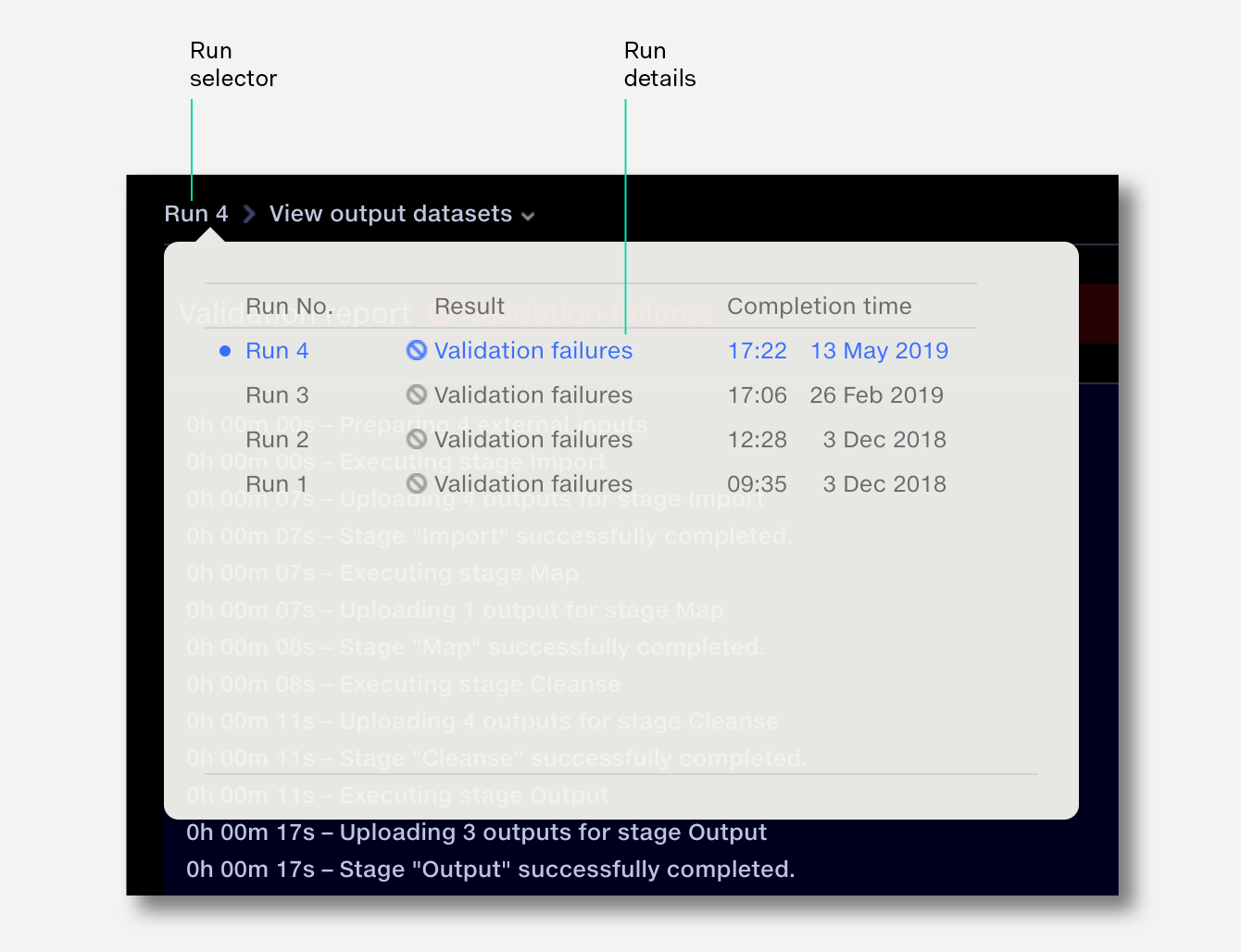
Task: Click the validation failure icon for Run 4
Action: point(417,350)
